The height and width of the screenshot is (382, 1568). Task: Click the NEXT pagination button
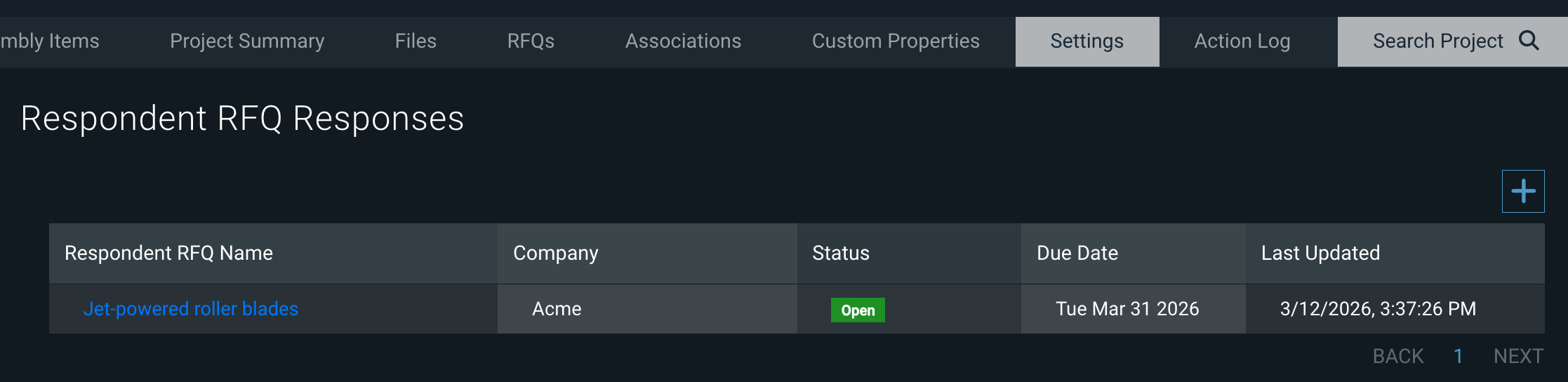(x=1517, y=357)
